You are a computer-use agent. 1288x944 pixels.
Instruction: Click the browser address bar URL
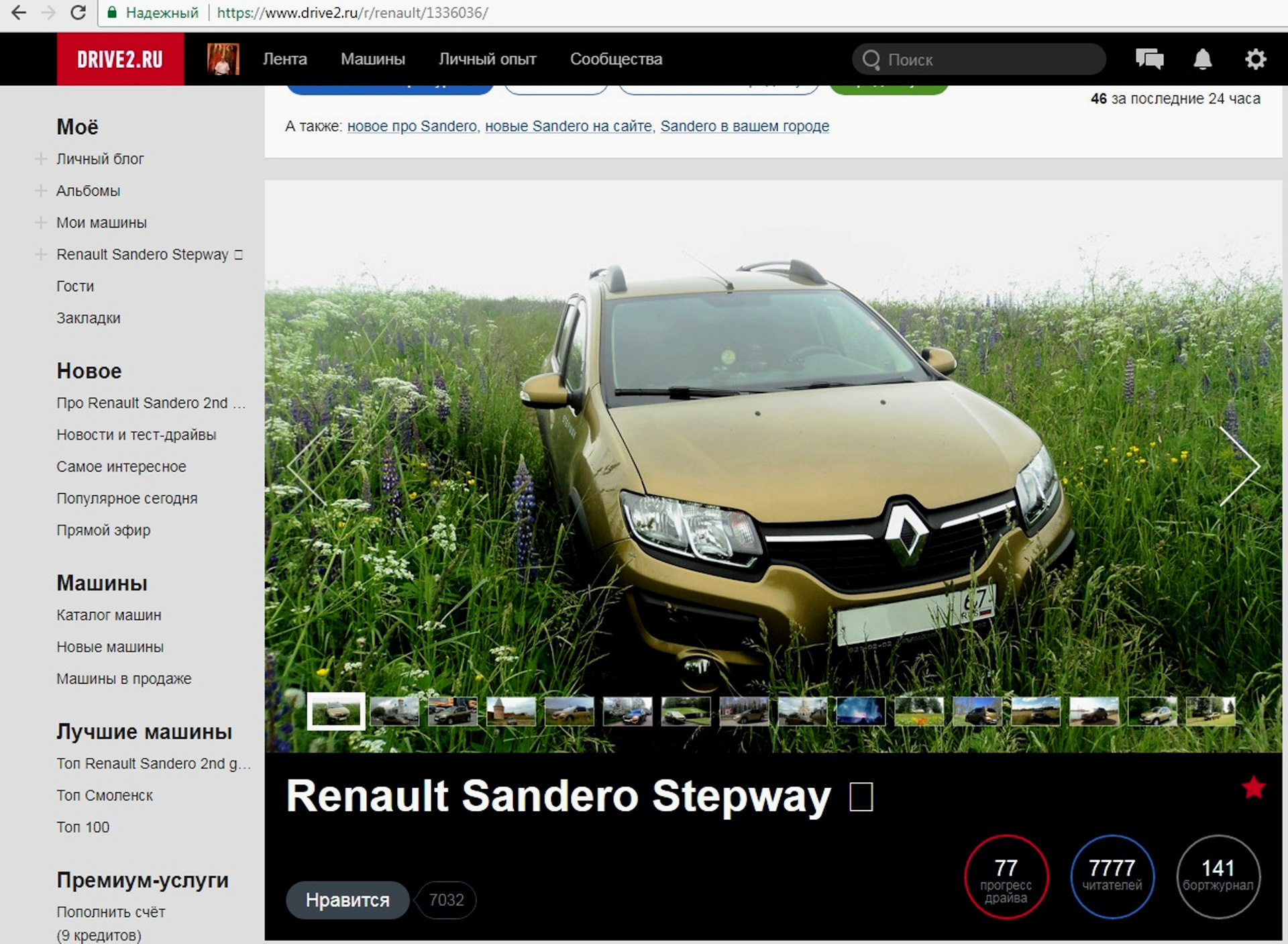353,13
